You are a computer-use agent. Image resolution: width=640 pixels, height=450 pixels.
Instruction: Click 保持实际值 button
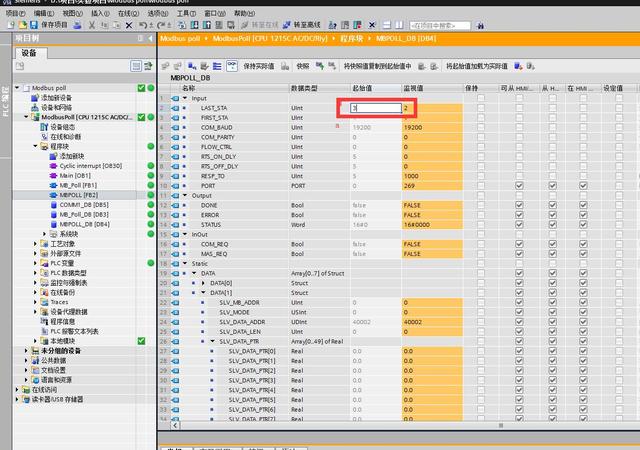[x=258, y=66]
